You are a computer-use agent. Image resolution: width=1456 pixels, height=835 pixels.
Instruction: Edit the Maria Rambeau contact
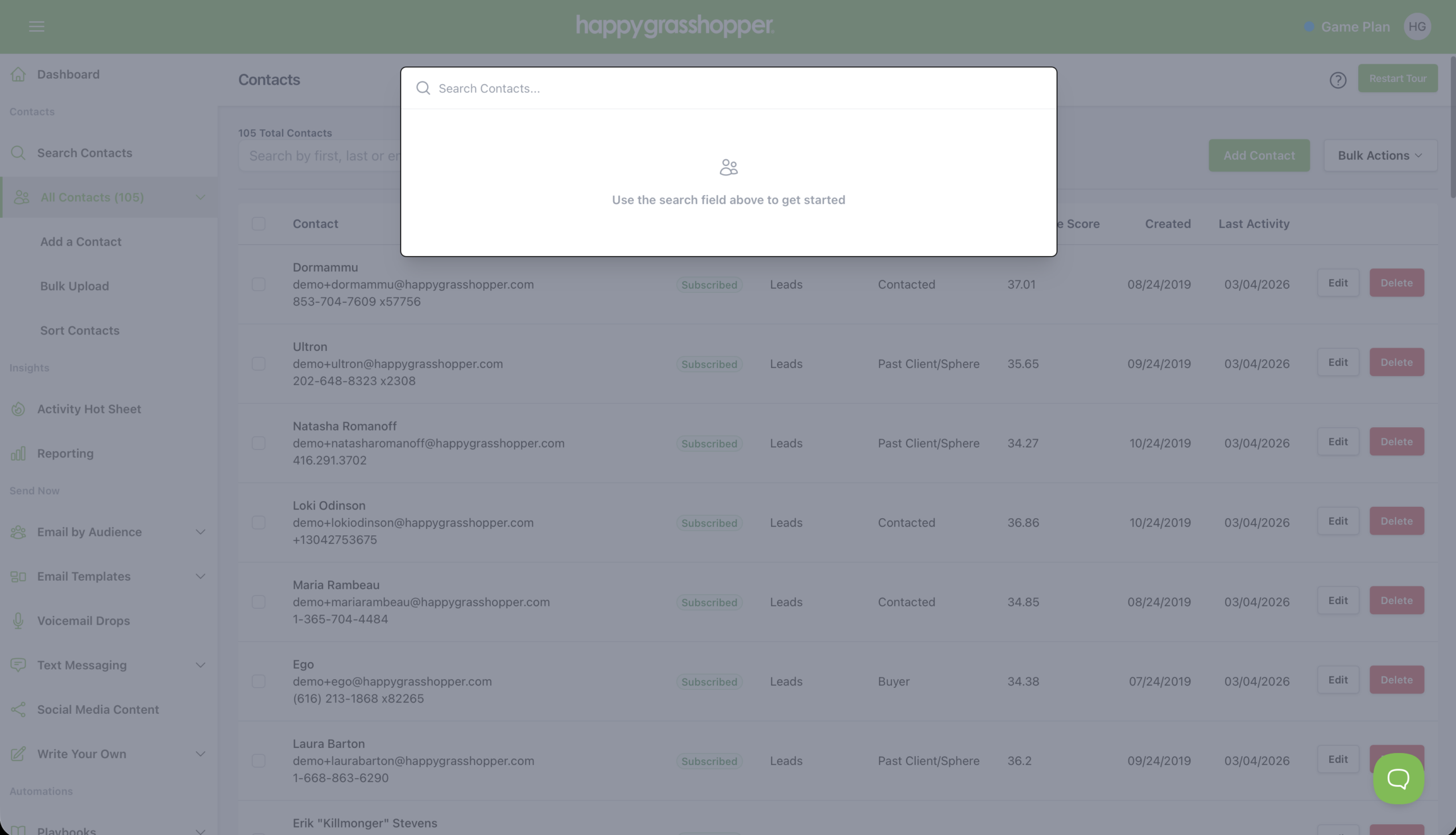click(1338, 601)
